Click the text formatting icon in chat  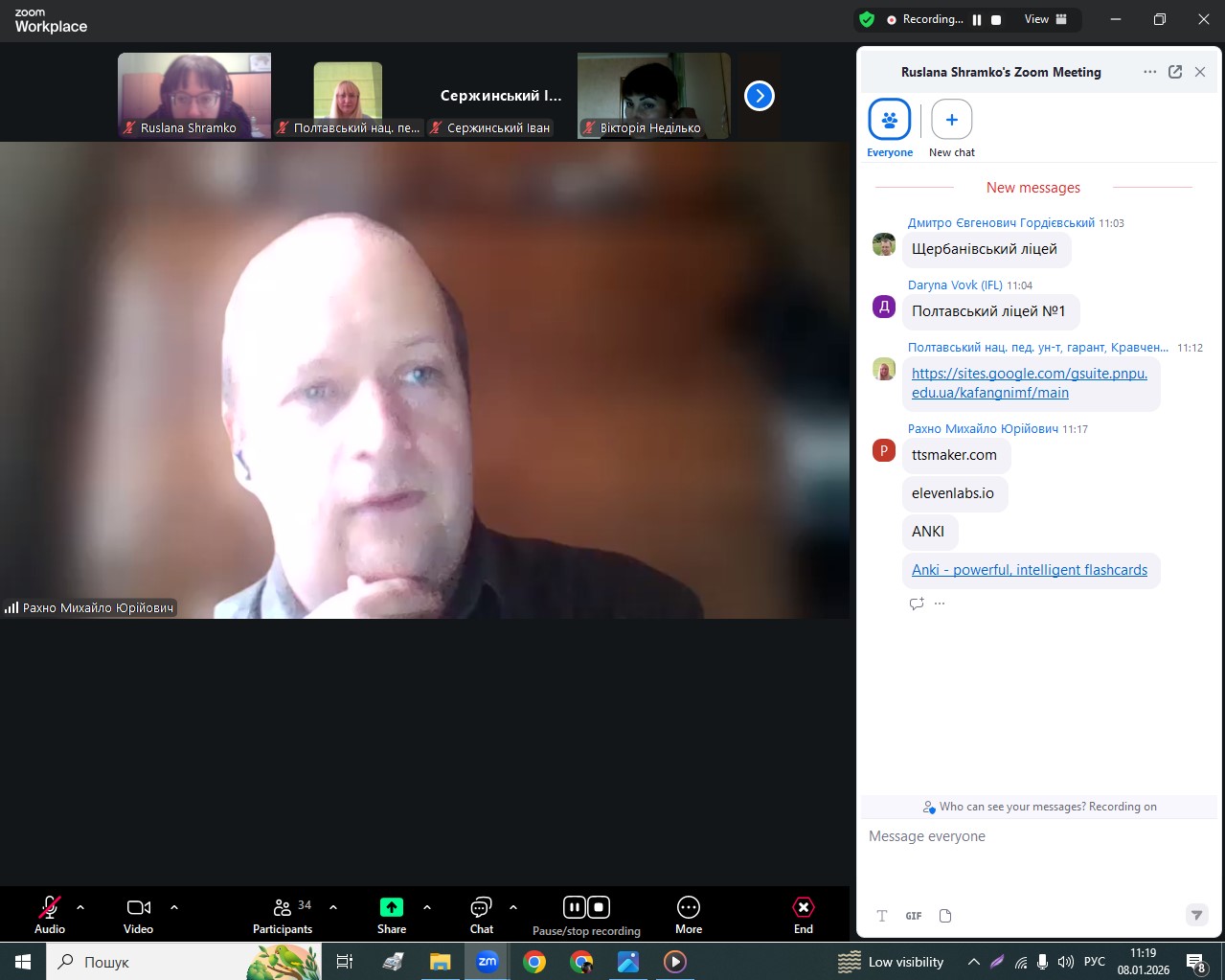point(882,916)
